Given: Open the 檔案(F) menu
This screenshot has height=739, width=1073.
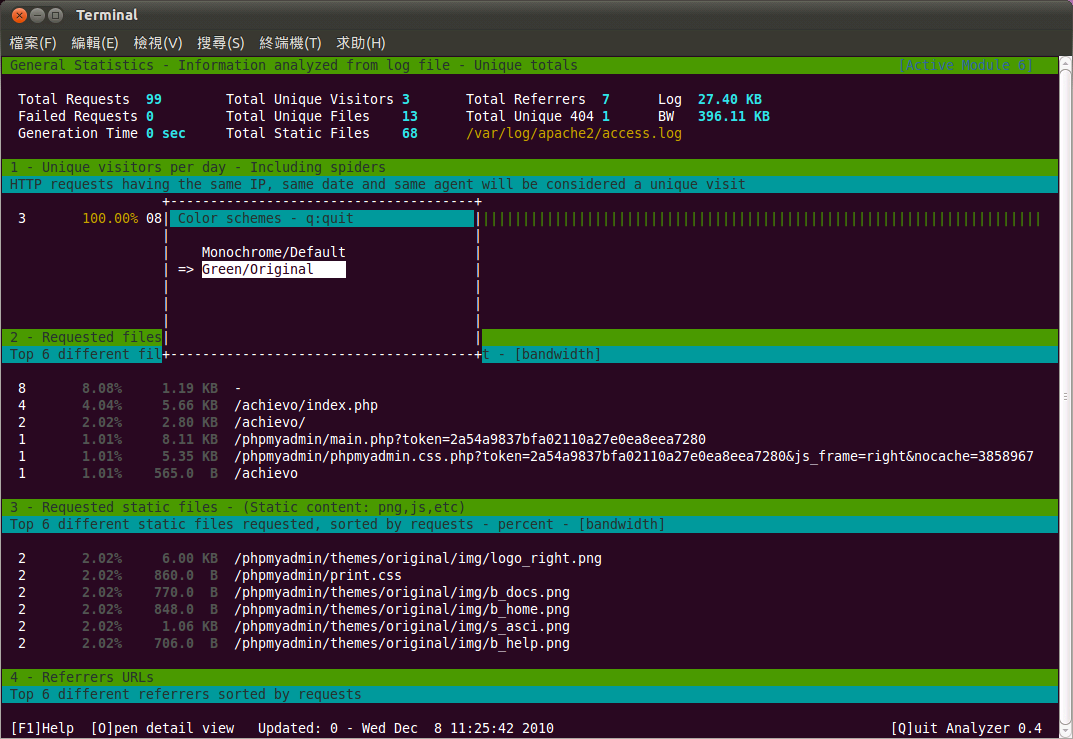Looking at the screenshot, I should [x=33, y=43].
